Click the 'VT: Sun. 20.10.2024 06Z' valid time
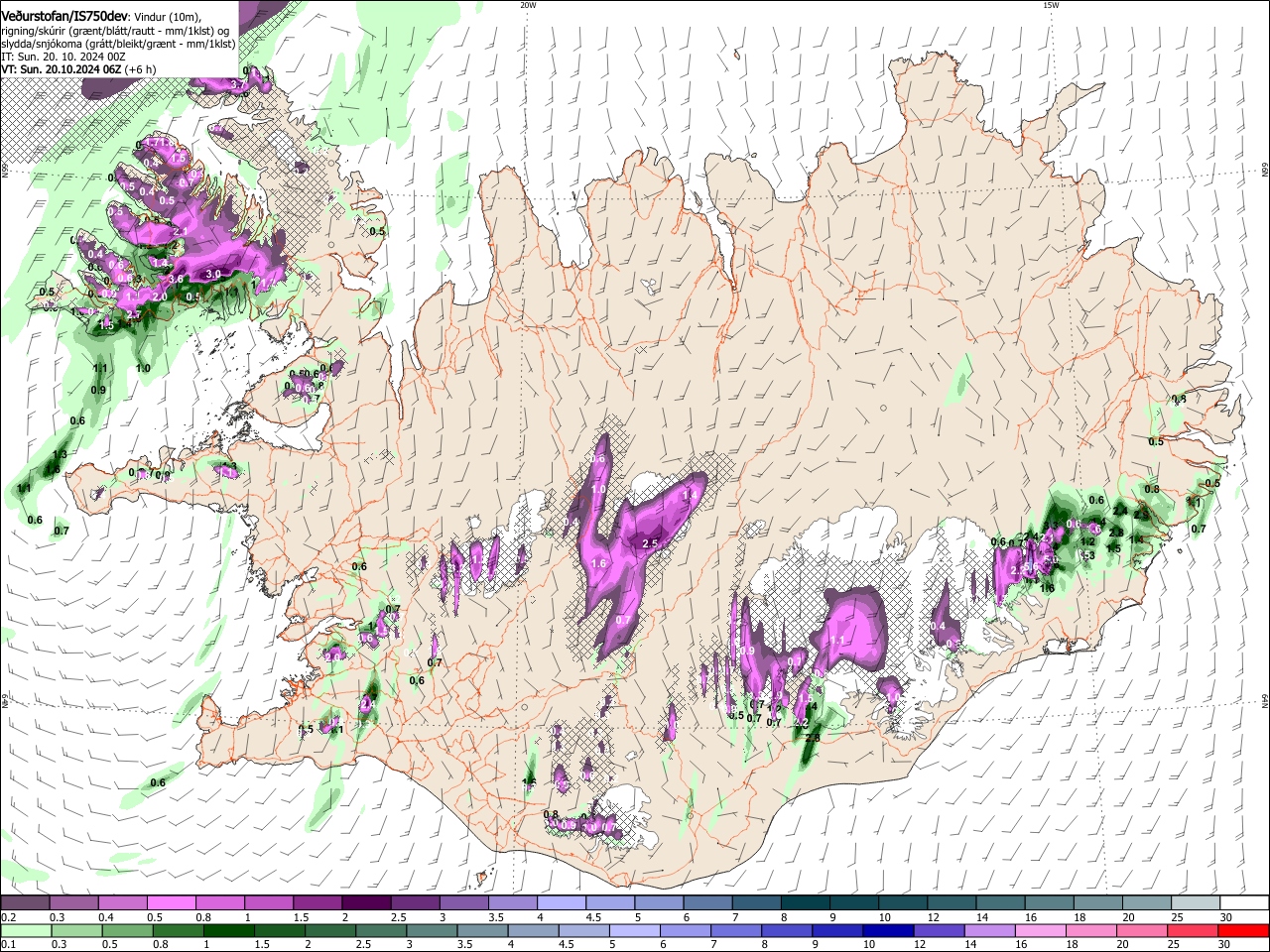The height and width of the screenshot is (952, 1270). (x=62, y=69)
